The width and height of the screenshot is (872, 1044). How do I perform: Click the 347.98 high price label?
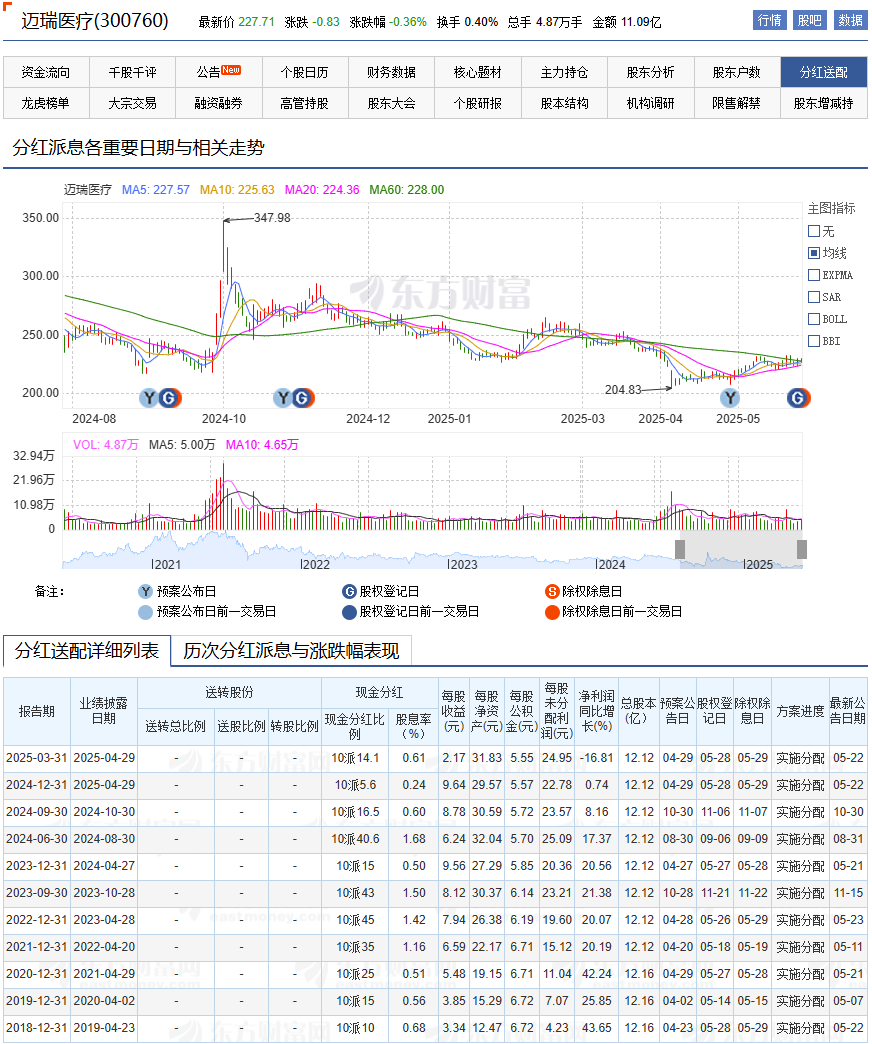click(272, 218)
